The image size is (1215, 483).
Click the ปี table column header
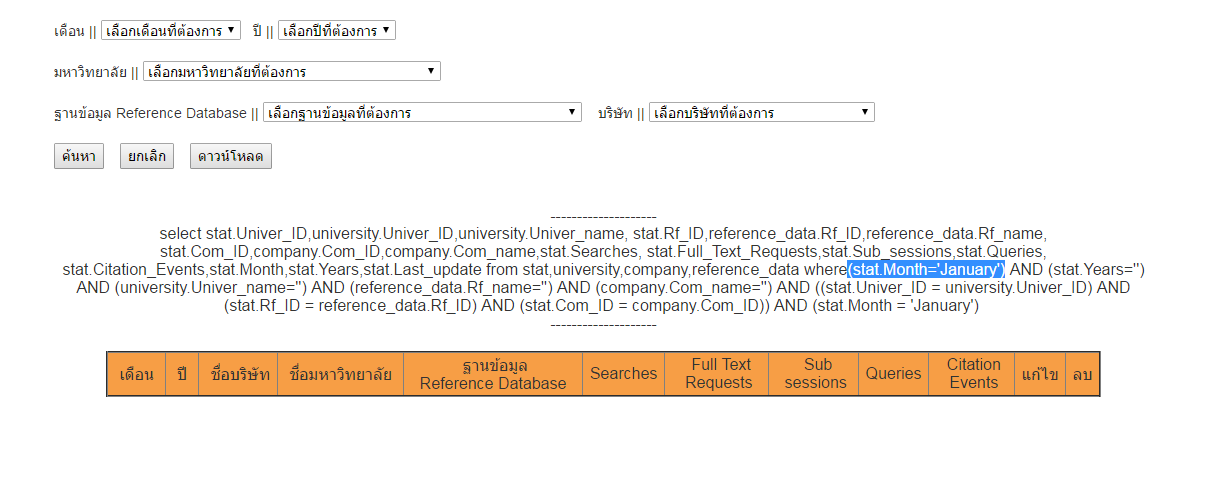tap(182, 374)
